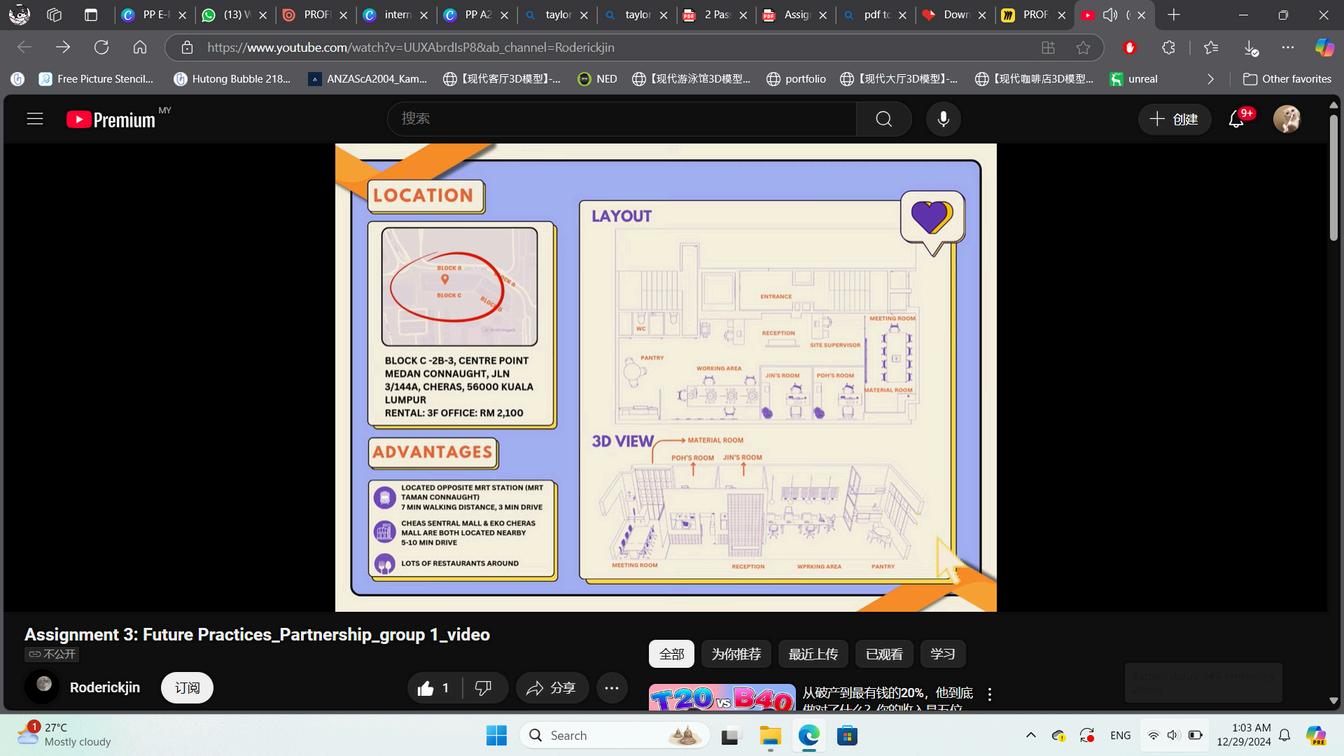The image size is (1344, 756).
Task: Open Edge extensions puzzle icon
Action: click(x=1169, y=47)
